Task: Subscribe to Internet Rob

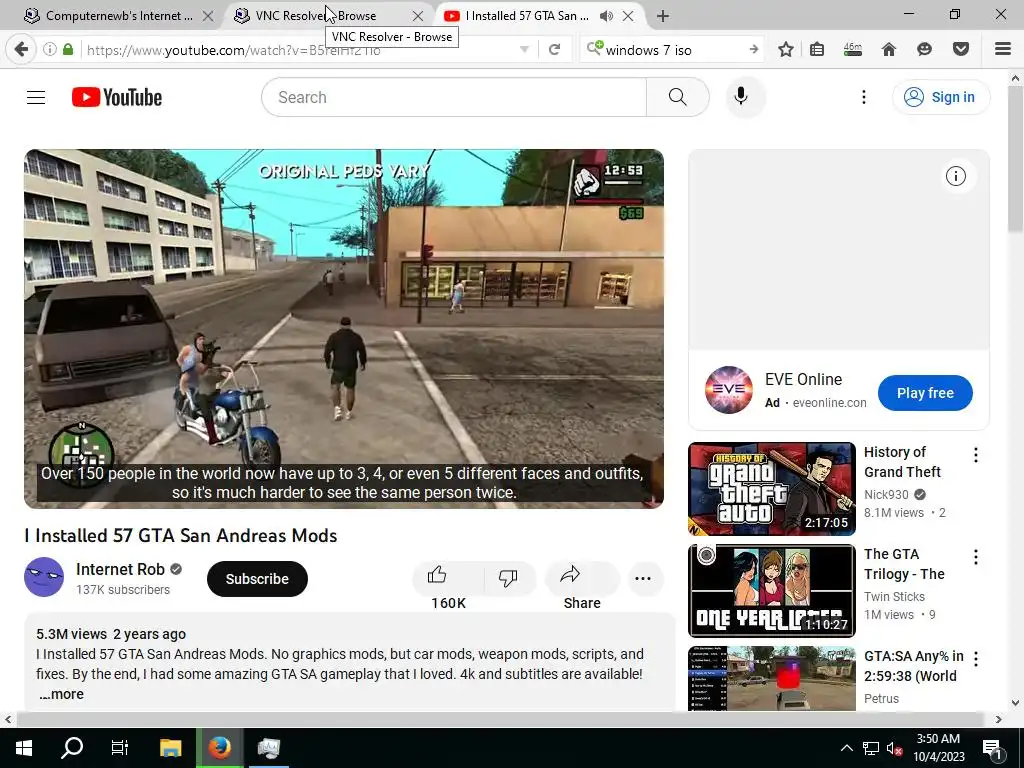Action: (x=257, y=579)
